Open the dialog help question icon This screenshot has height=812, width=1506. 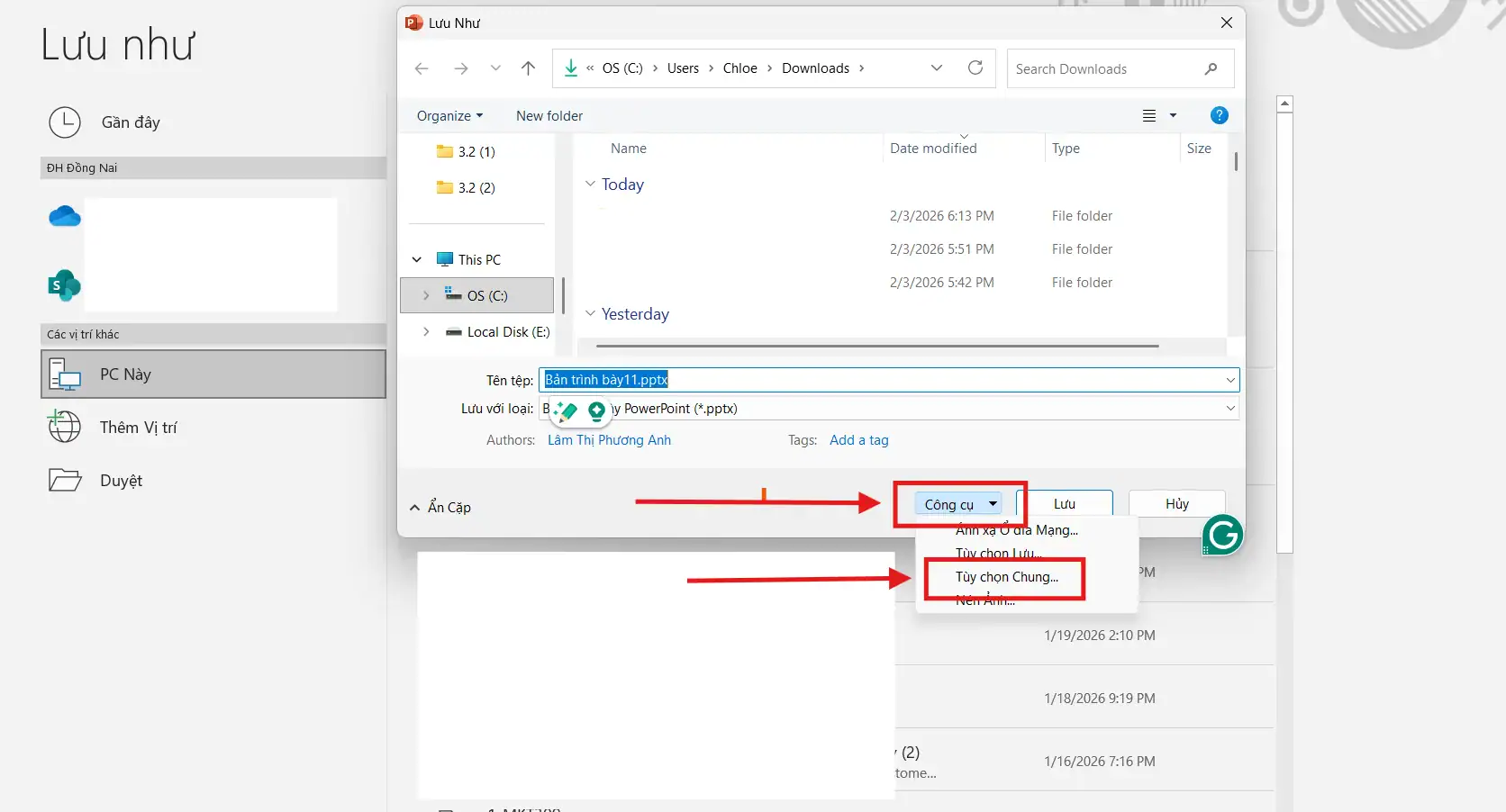tap(1219, 115)
